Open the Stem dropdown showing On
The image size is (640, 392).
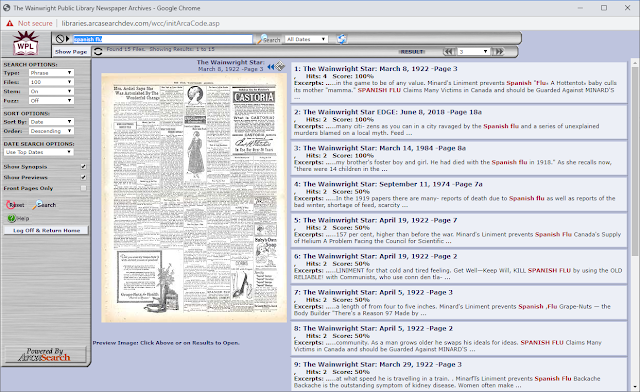coord(51,91)
